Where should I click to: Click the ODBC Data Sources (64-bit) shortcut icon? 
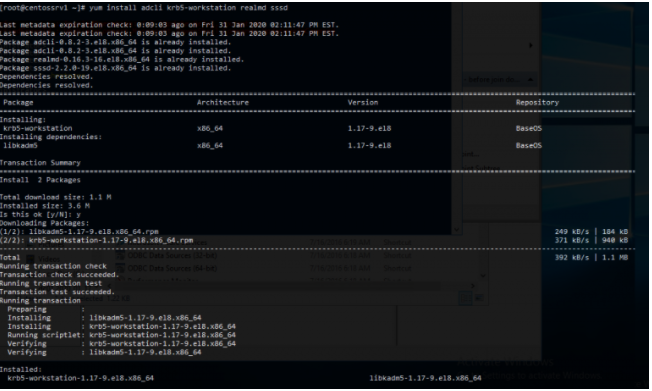(x=120, y=268)
